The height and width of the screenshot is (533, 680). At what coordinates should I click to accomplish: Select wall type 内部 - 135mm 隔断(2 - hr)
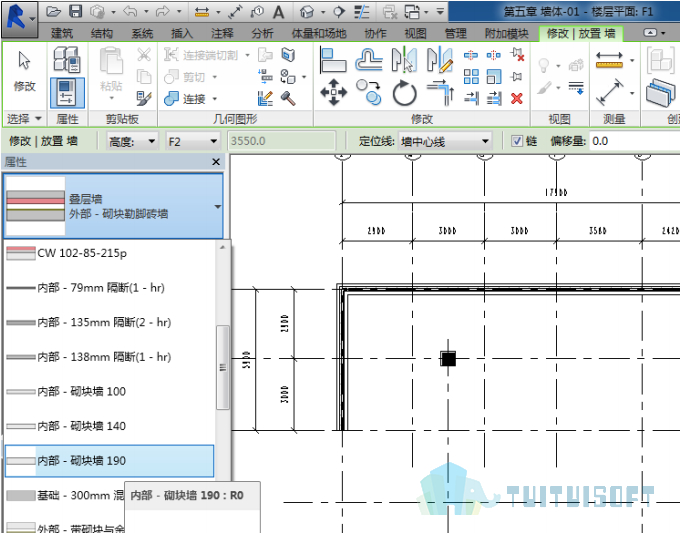click(109, 322)
